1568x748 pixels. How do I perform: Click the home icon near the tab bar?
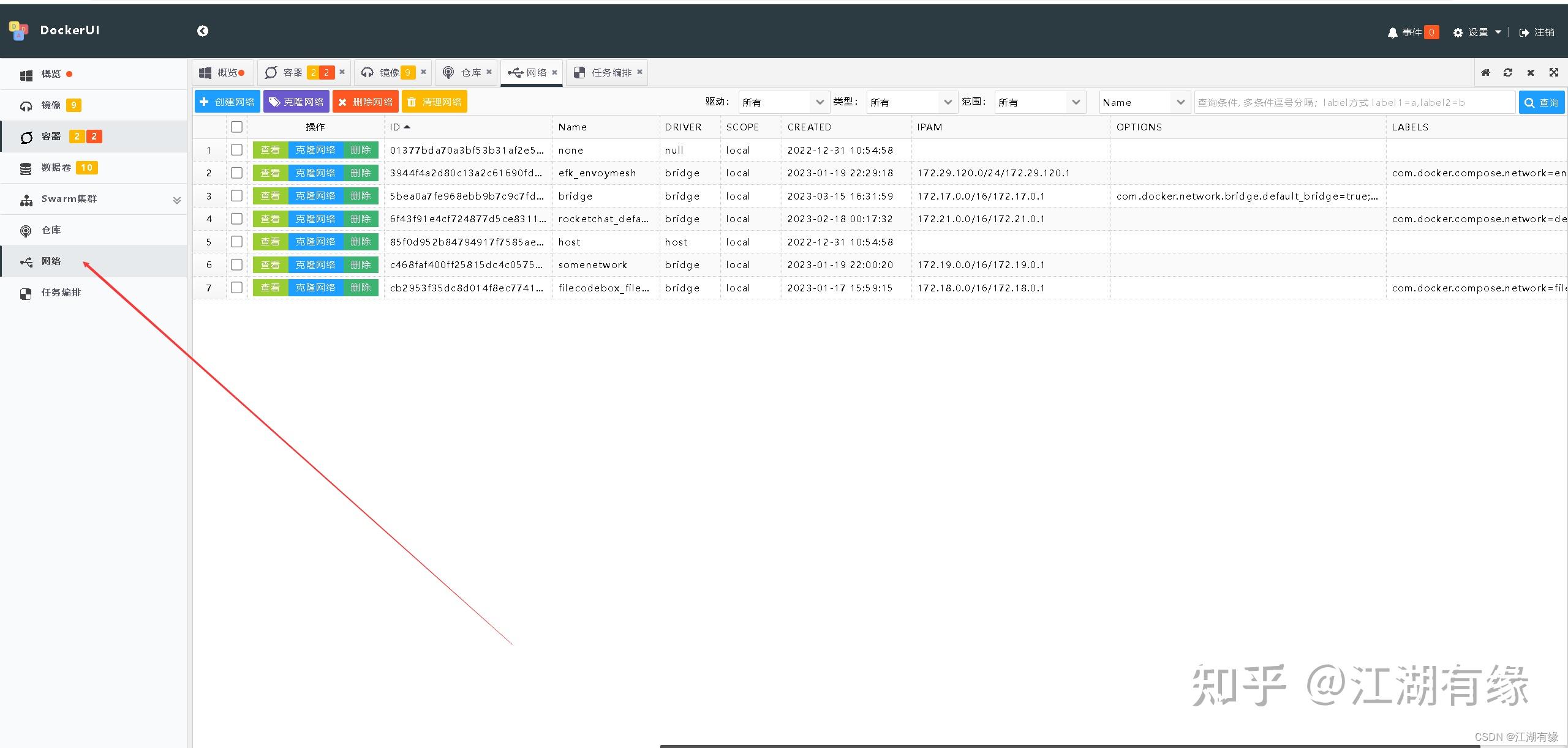tap(1487, 72)
